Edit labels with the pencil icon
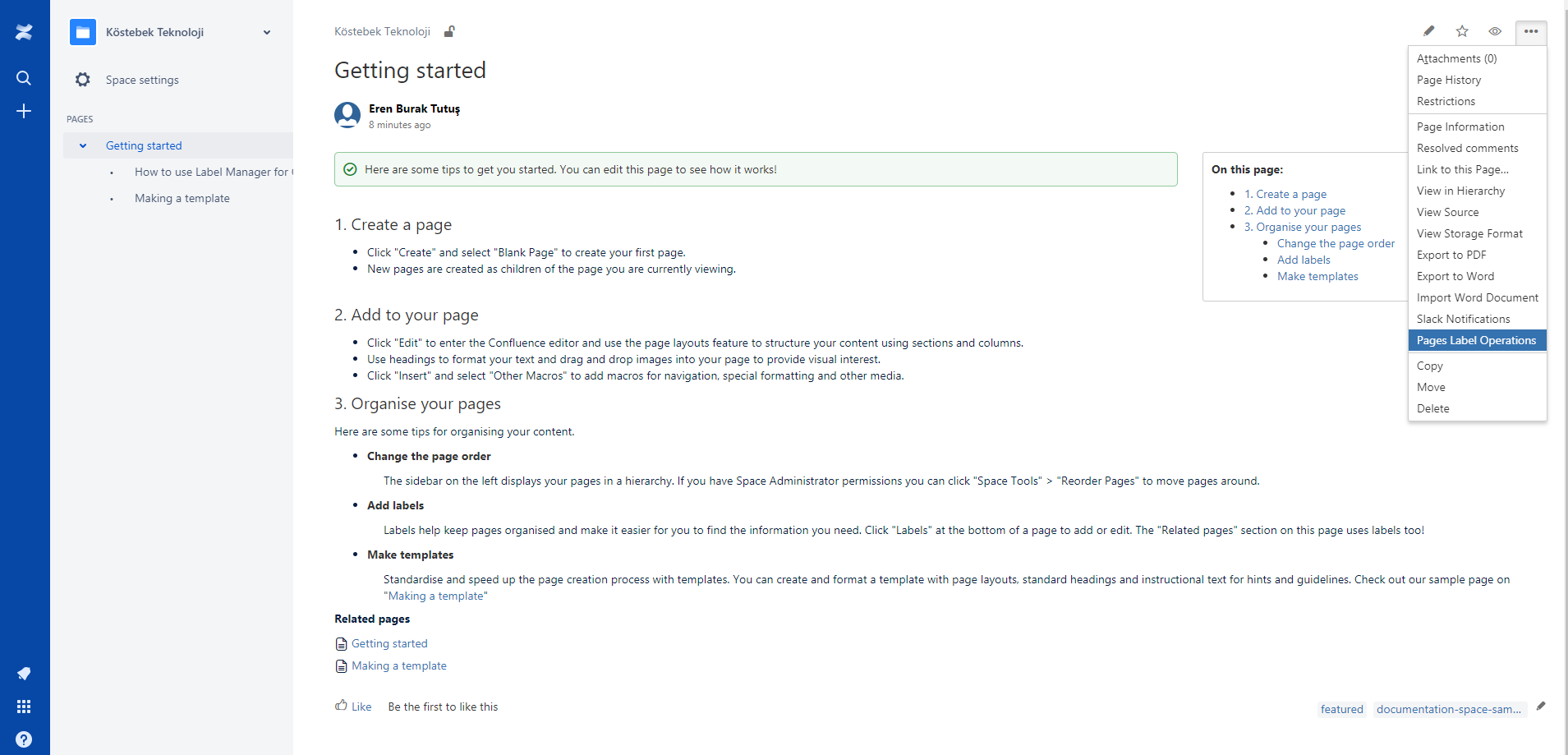This screenshot has height=755, width=1568. [x=1541, y=707]
